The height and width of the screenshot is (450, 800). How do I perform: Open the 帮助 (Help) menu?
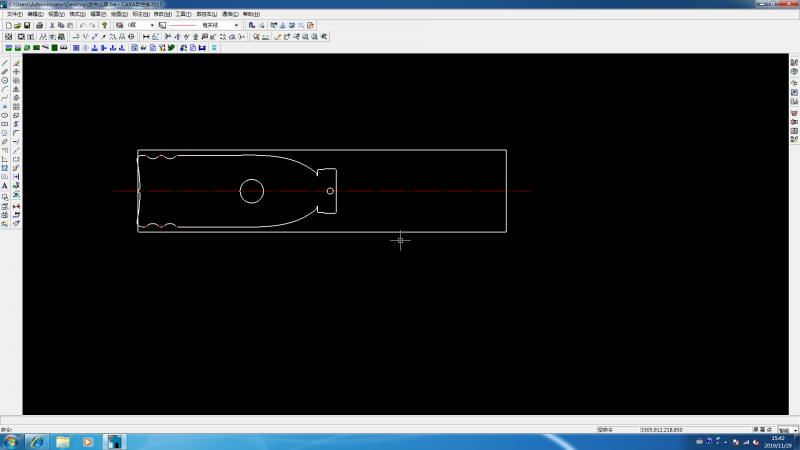(x=251, y=14)
